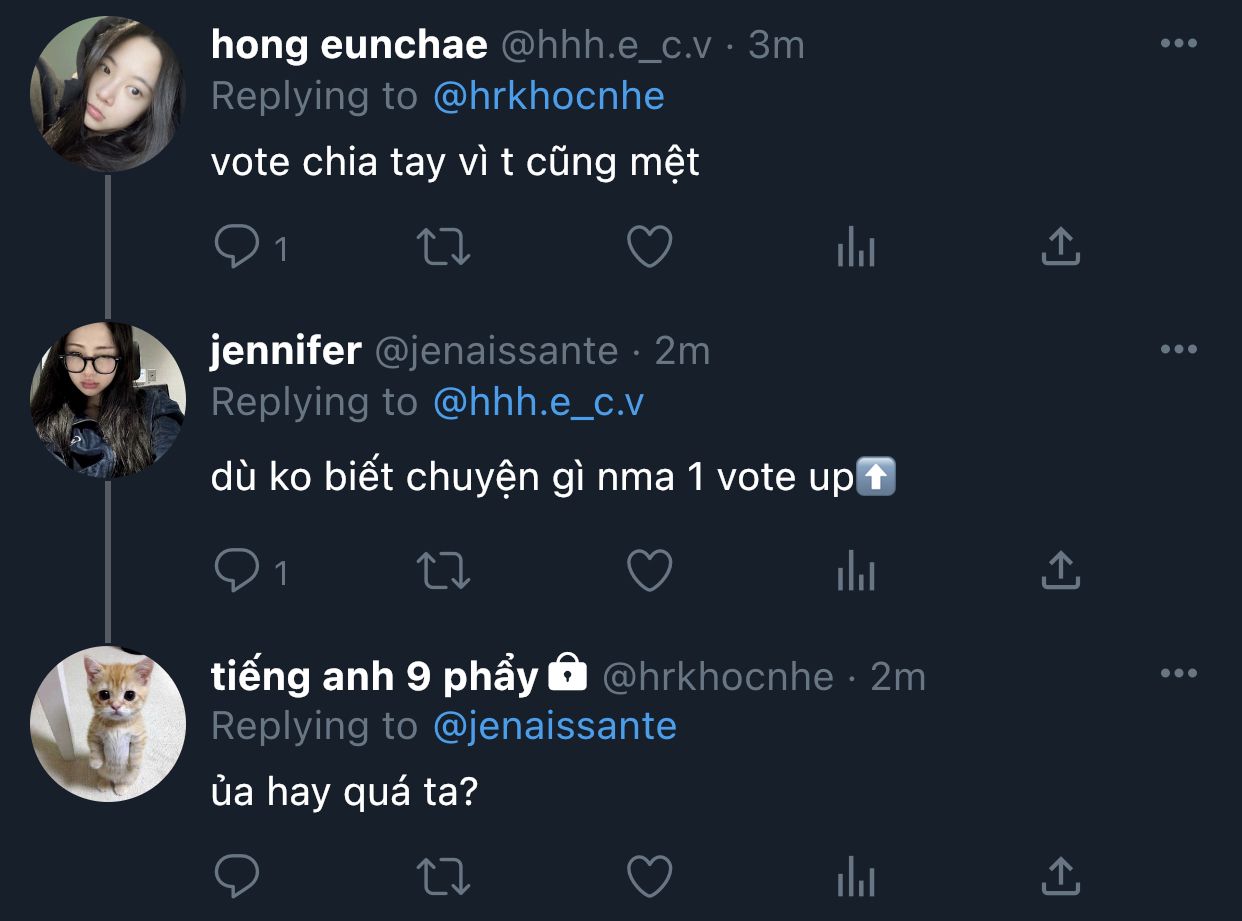Screen dimensions: 1242x921
Task: Open the kitten avatar profile
Action: coord(107,723)
